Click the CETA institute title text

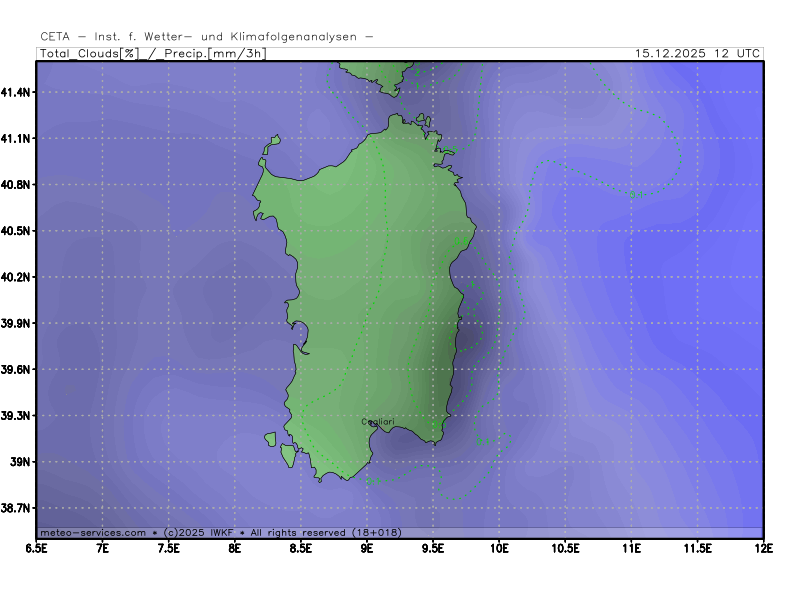206,36
